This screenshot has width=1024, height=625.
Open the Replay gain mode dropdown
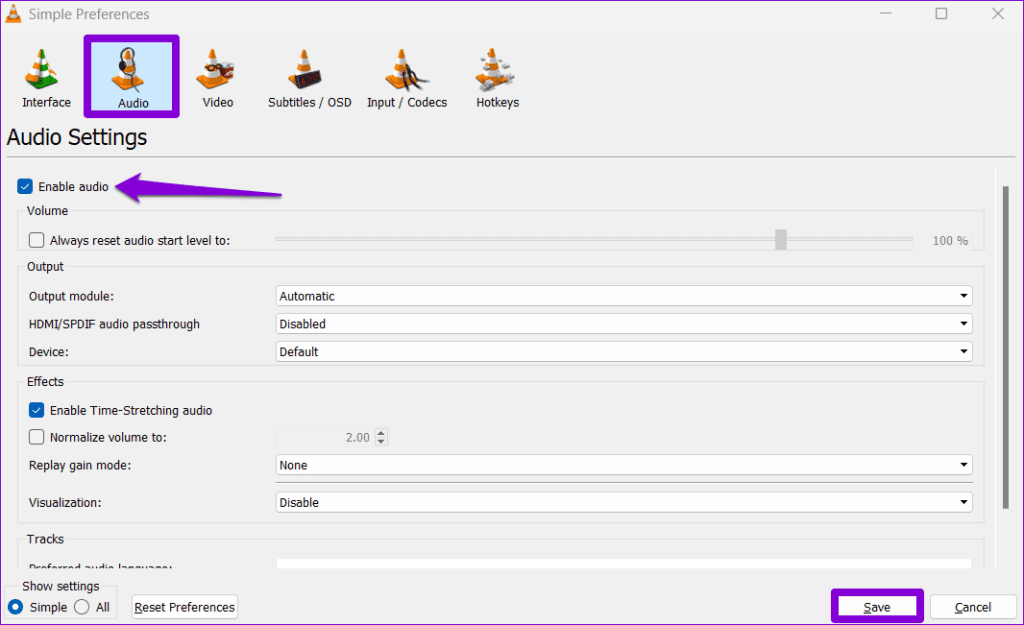click(x=962, y=465)
